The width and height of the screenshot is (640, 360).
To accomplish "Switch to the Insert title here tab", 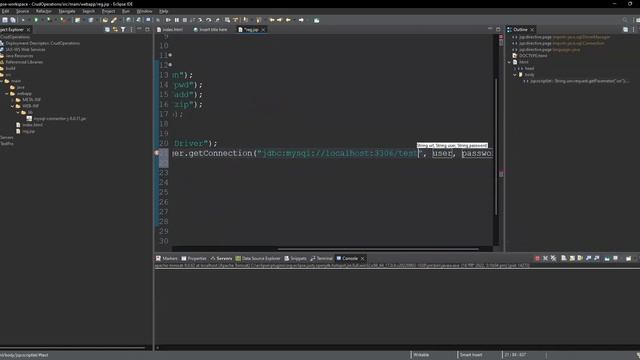I will pos(211,29).
